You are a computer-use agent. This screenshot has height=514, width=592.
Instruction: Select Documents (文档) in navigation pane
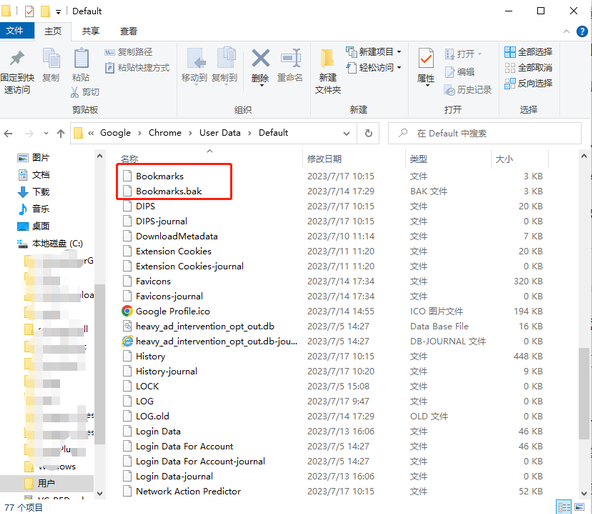[x=34, y=175]
